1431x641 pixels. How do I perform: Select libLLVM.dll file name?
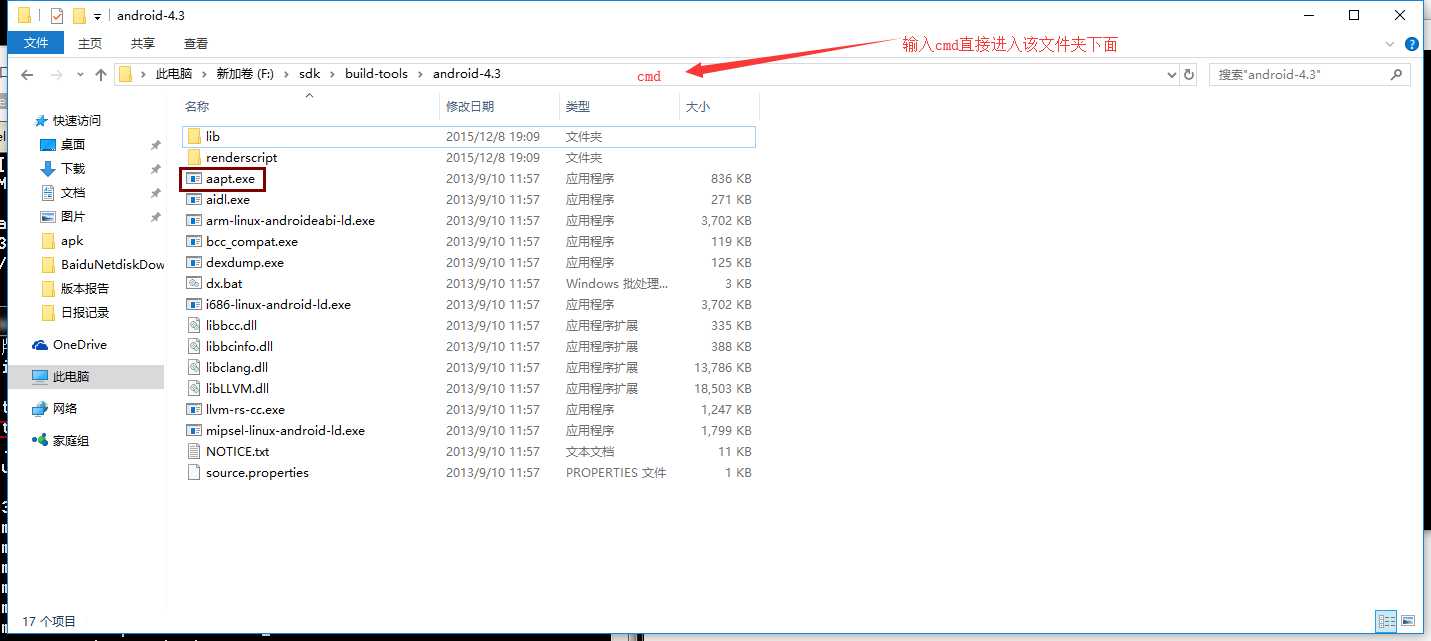237,388
